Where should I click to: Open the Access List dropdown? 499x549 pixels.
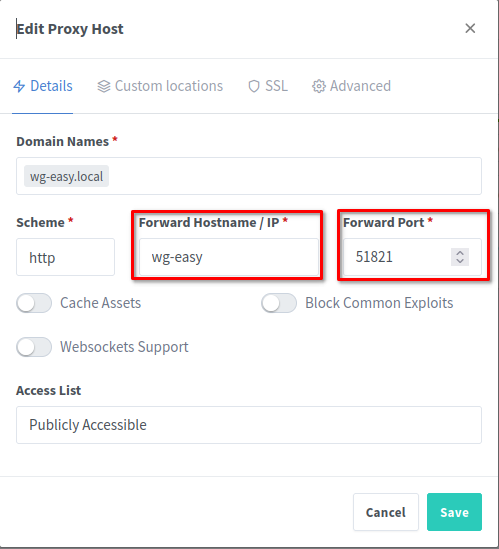click(x=249, y=425)
